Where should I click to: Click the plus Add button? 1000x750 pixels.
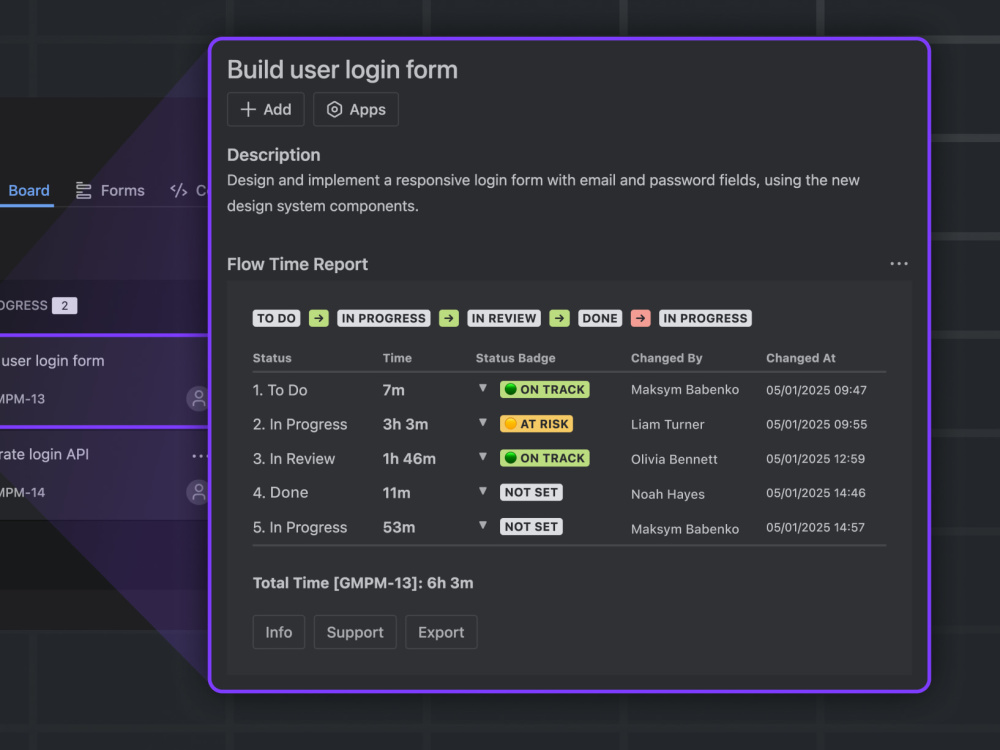tap(265, 109)
